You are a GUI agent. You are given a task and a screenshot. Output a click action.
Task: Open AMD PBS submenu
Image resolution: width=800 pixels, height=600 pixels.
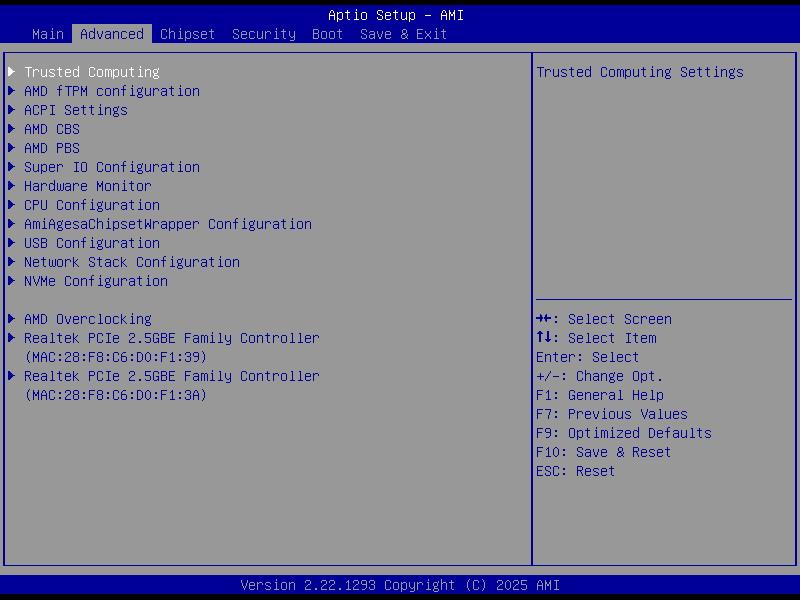coord(52,148)
